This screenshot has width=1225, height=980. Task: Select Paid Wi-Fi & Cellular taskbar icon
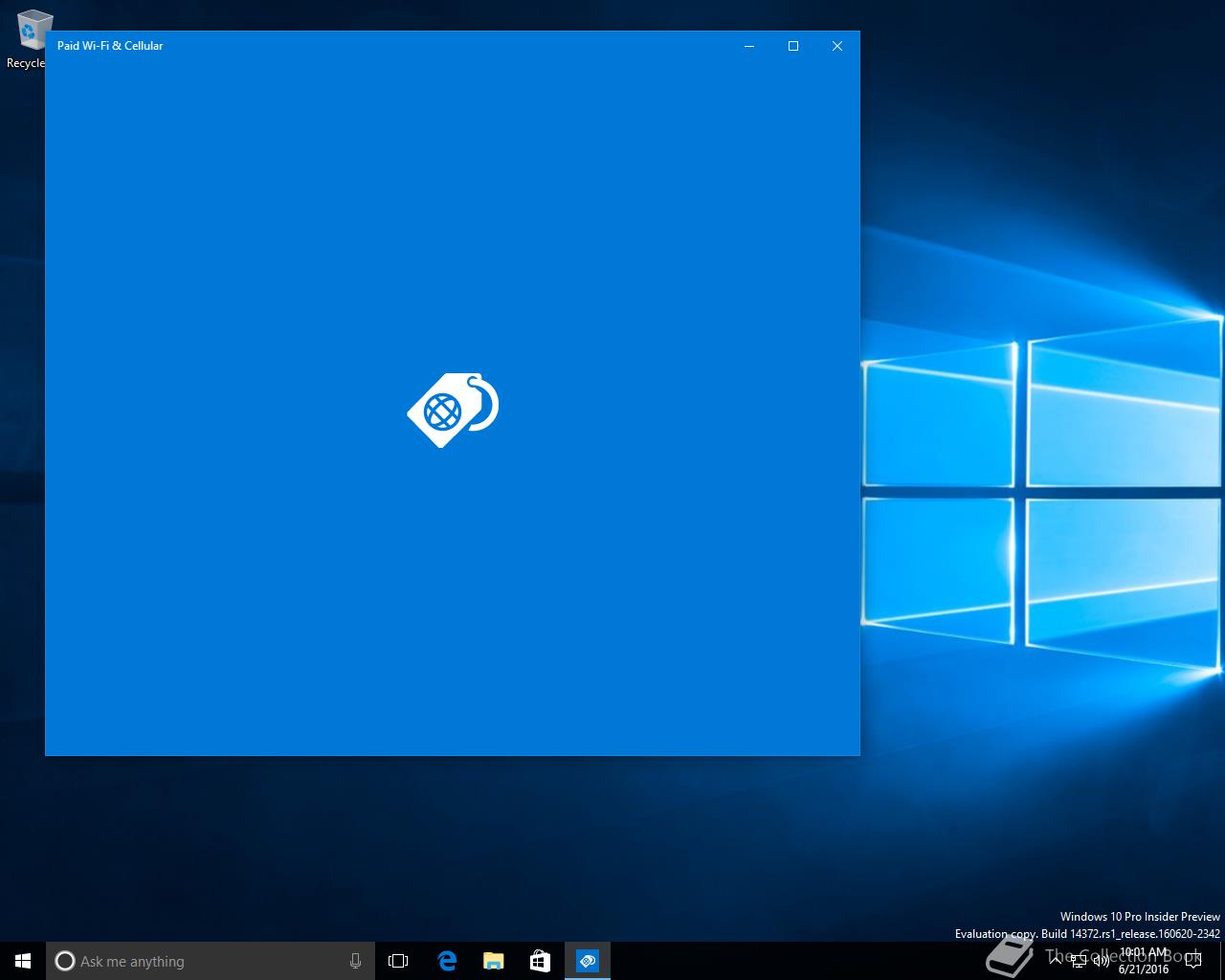tap(587, 961)
